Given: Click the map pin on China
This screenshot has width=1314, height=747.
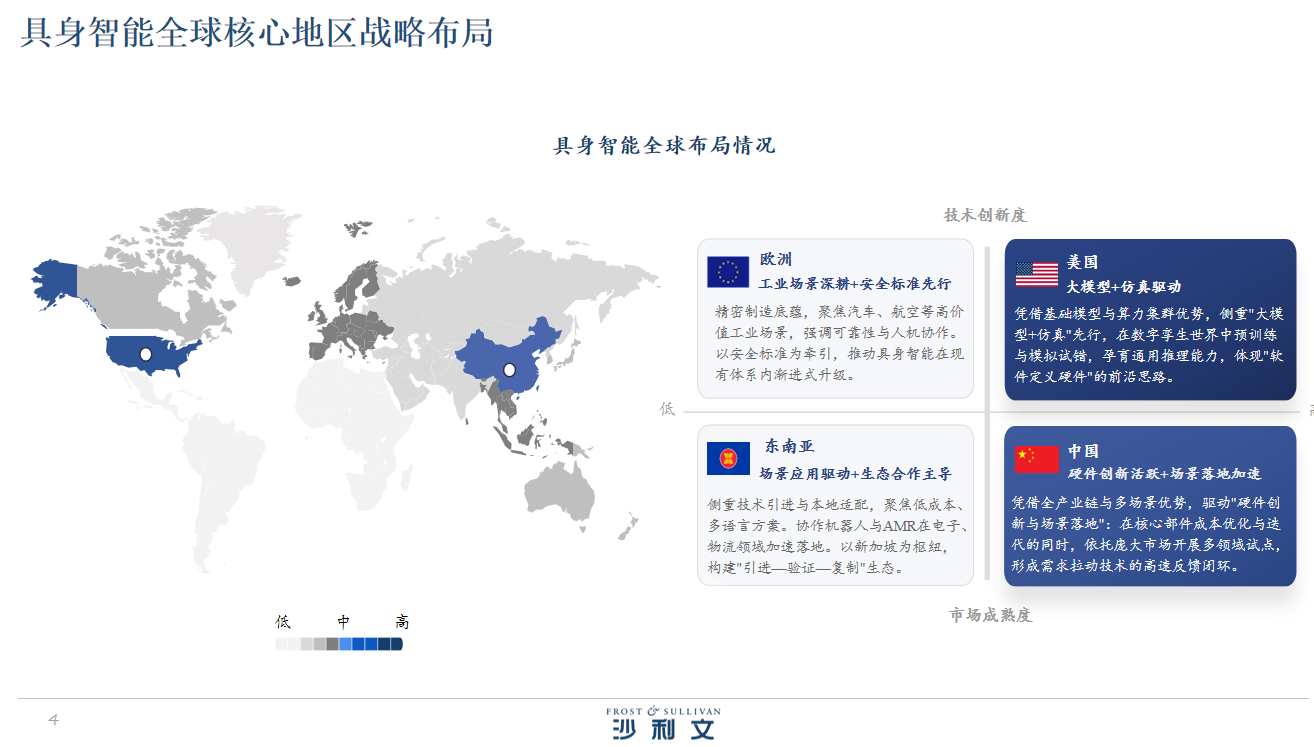Looking at the screenshot, I should point(509,370).
